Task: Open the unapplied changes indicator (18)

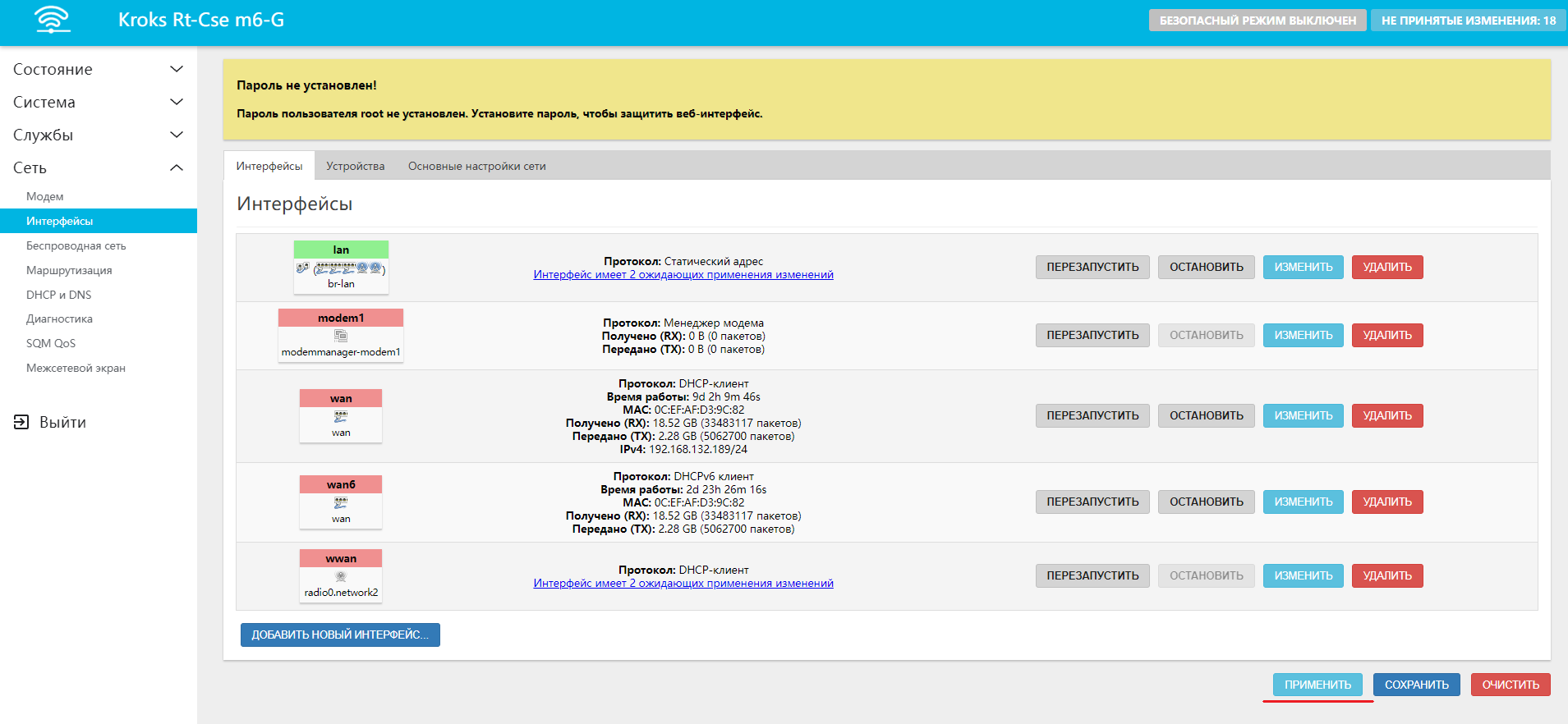Action: click(x=1468, y=21)
